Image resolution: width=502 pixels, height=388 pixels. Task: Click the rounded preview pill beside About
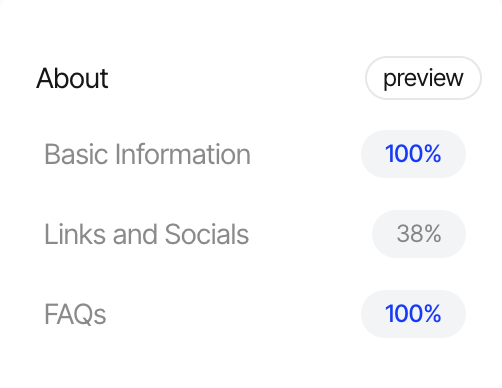pyautogui.click(x=423, y=78)
